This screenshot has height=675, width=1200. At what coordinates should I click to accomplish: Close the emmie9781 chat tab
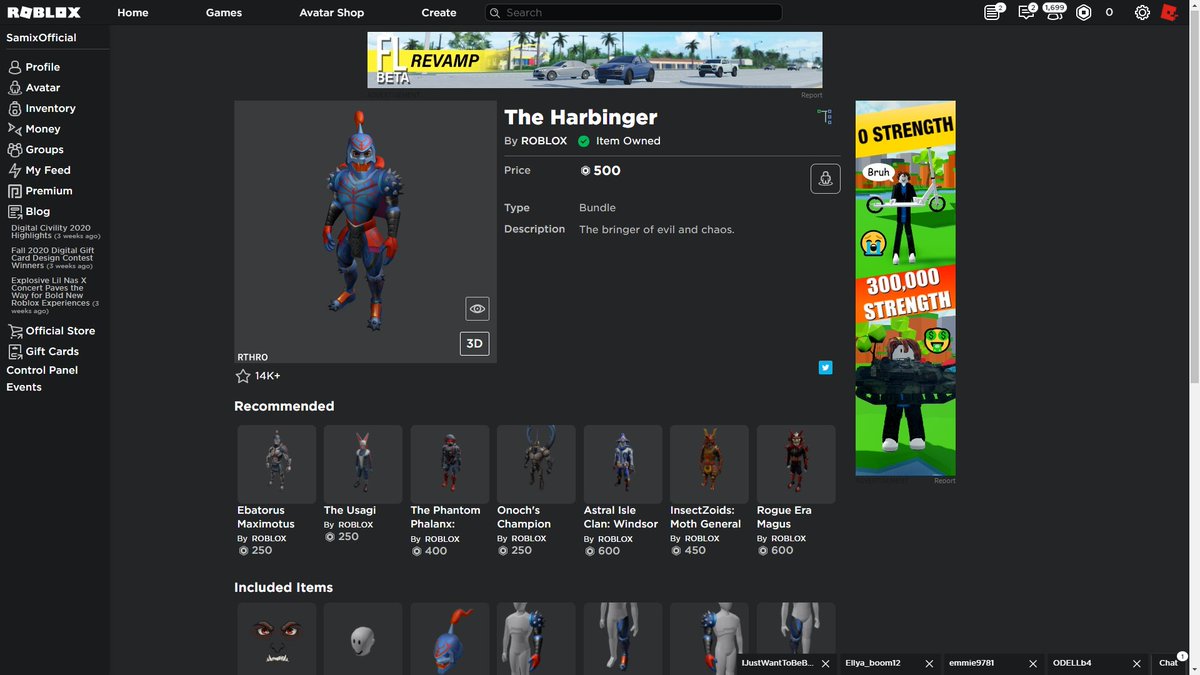[1033, 663]
